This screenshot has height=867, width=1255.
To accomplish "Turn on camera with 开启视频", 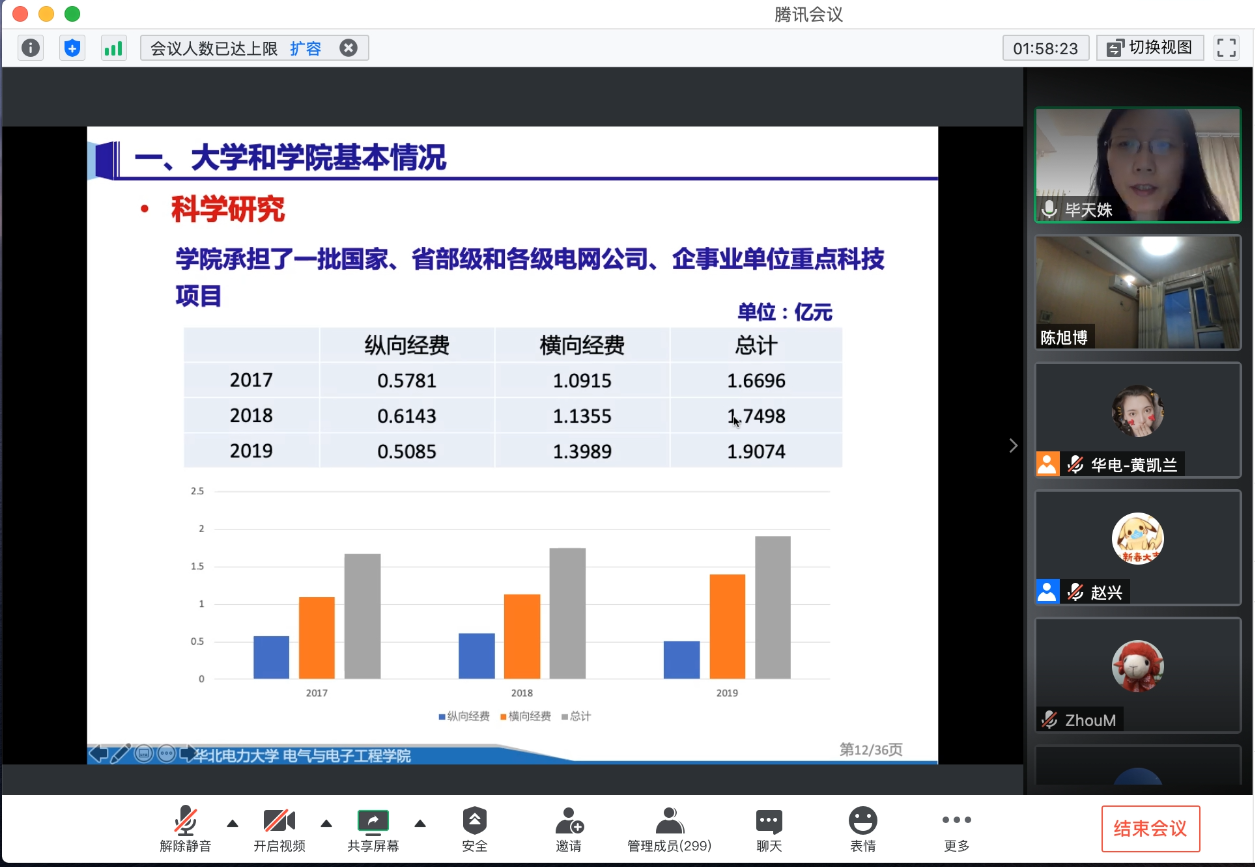I will point(279,829).
